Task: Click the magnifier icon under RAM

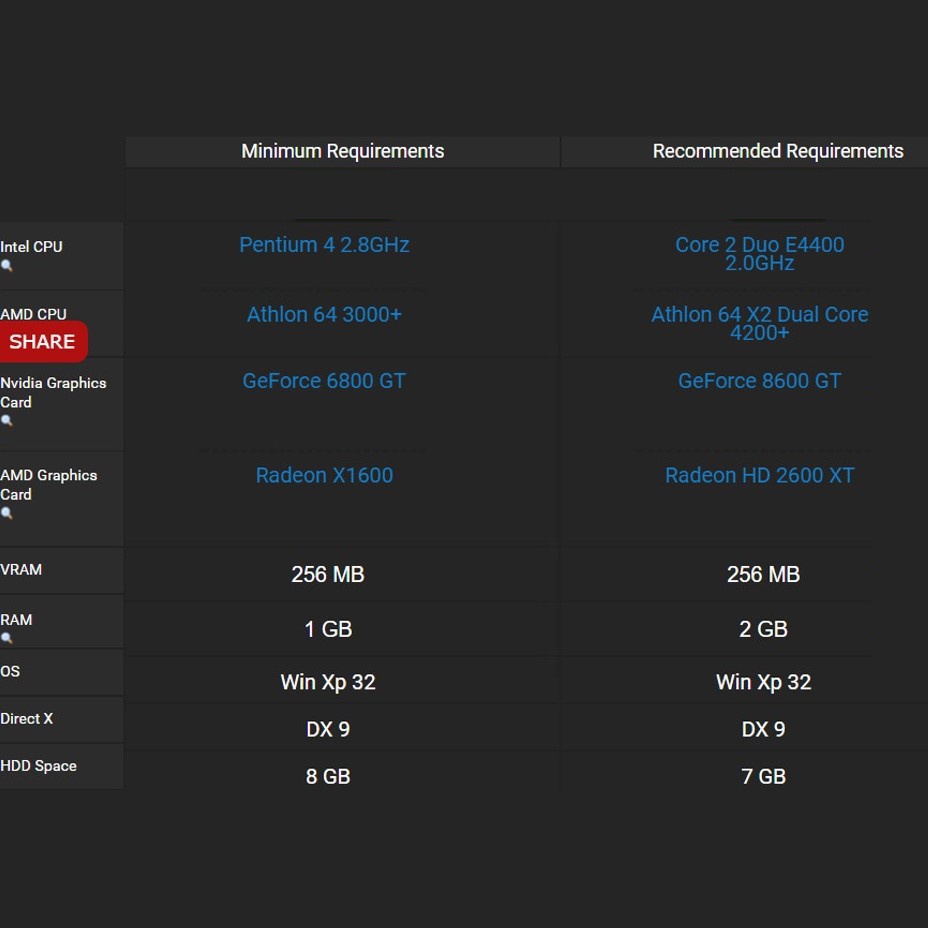Action: (x=7, y=638)
